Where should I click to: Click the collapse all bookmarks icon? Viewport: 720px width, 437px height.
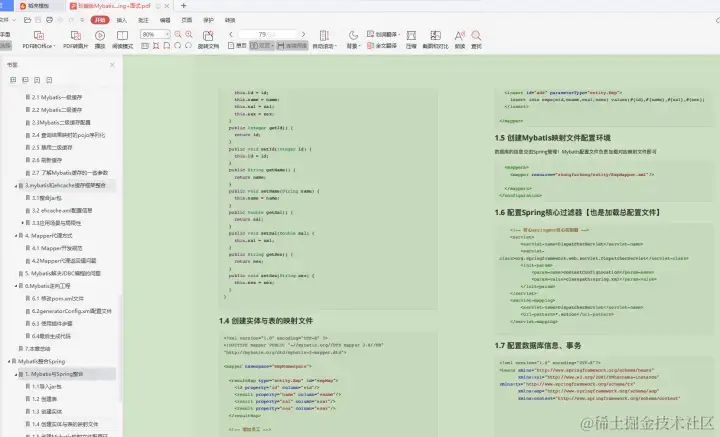[x=25, y=80]
